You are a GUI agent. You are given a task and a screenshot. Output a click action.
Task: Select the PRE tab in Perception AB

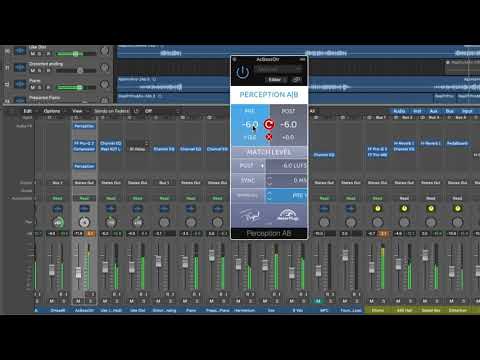click(x=250, y=111)
